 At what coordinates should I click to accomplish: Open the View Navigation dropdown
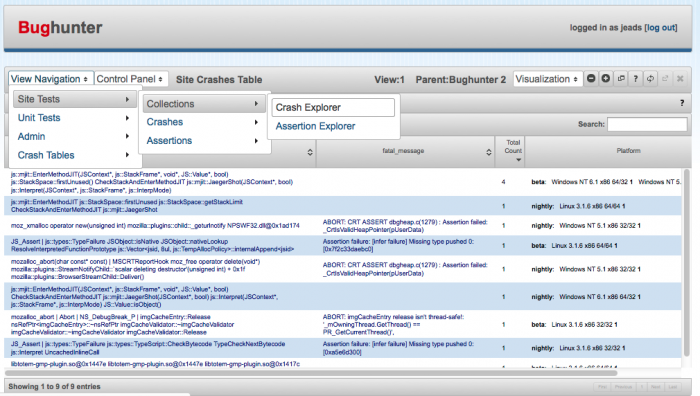coord(50,79)
